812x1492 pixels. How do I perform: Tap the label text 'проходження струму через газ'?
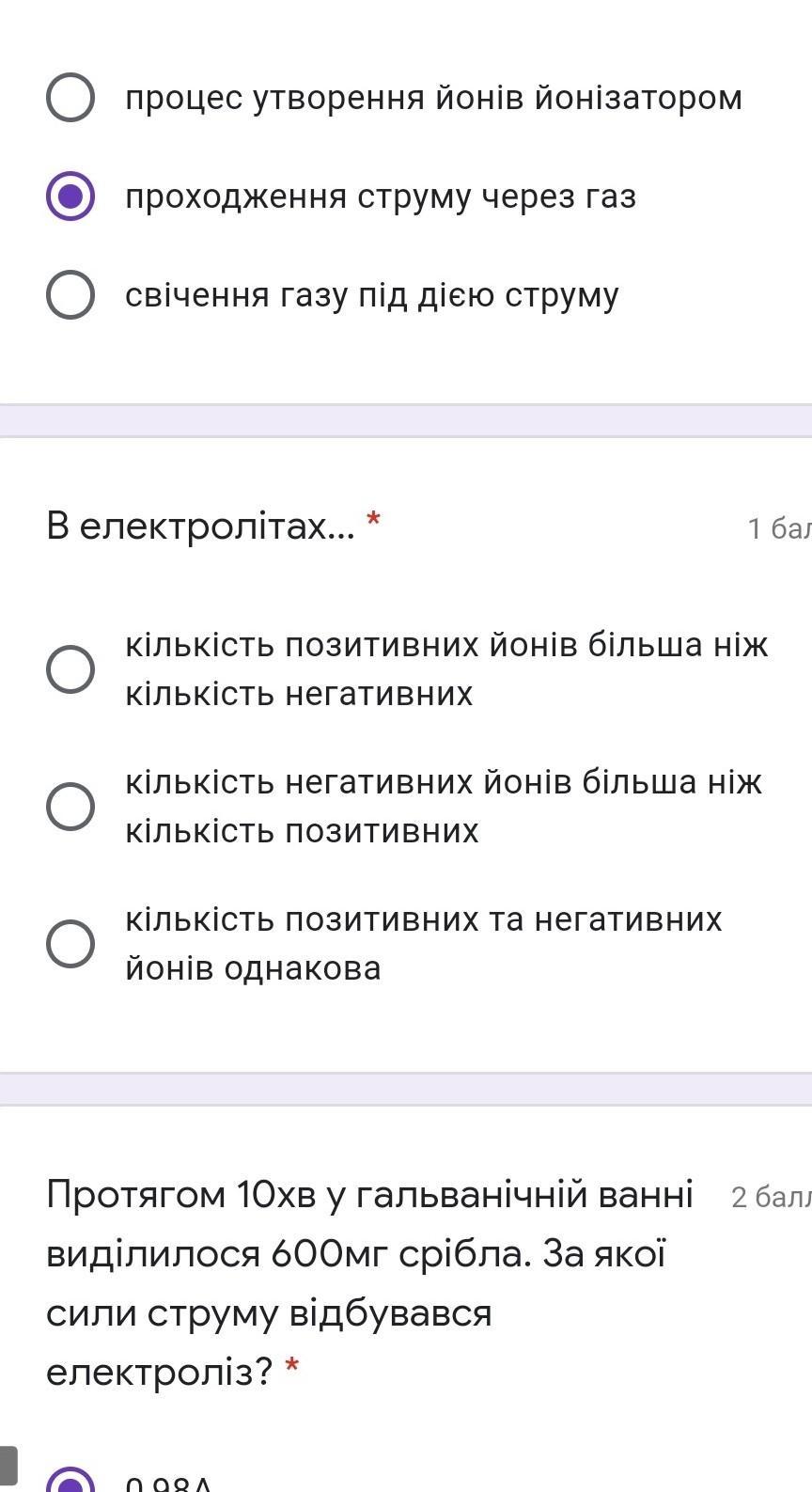381,196
